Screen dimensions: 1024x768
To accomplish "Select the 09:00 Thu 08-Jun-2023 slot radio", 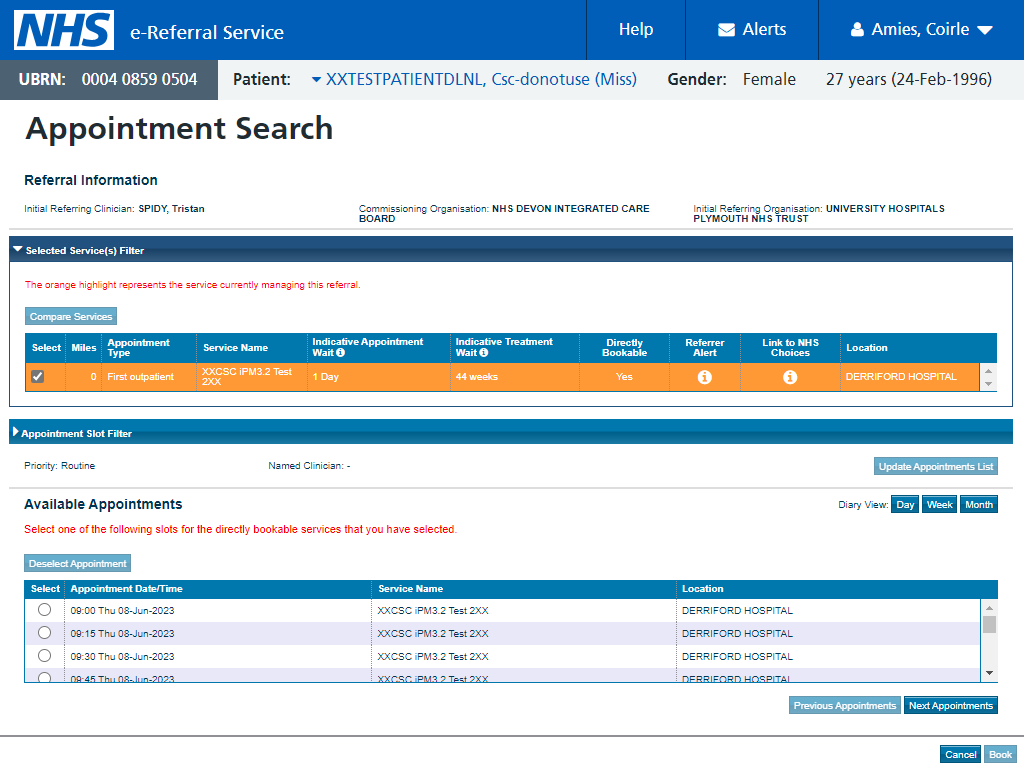I will (x=44, y=609).
